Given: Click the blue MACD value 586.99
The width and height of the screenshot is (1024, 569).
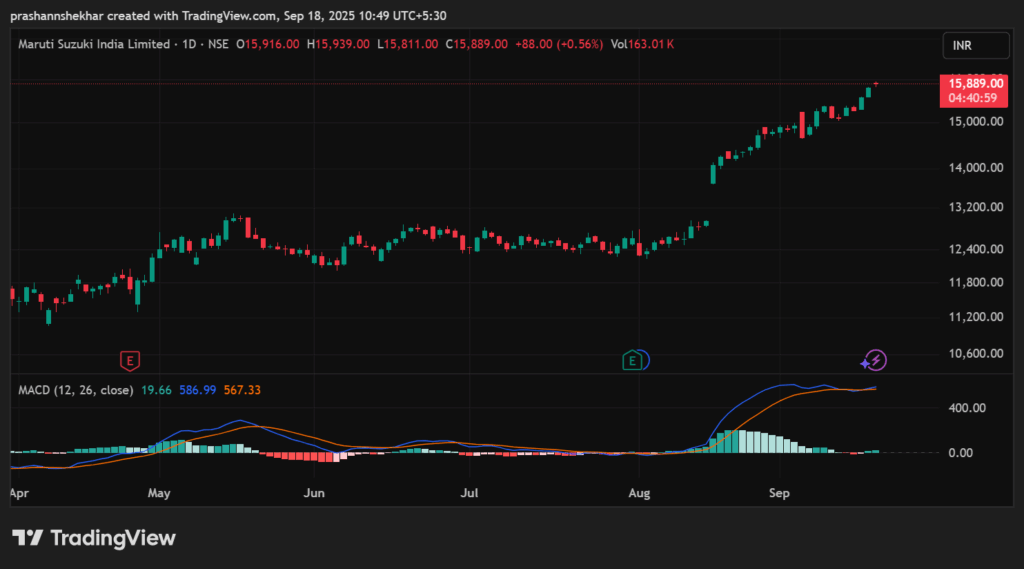Looking at the screenshot, I should (x=199, y=390).
